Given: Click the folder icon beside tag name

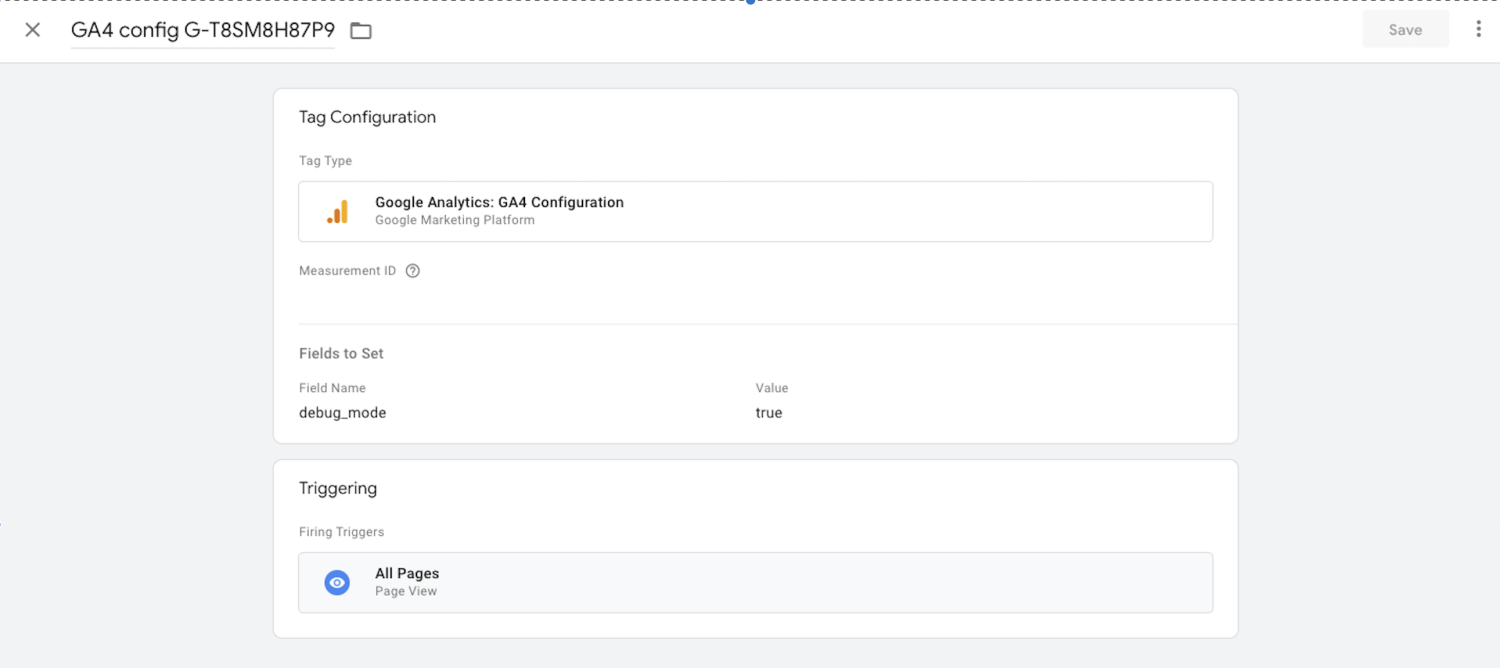Looking at the screenshot, I should [x=361, y=31].
